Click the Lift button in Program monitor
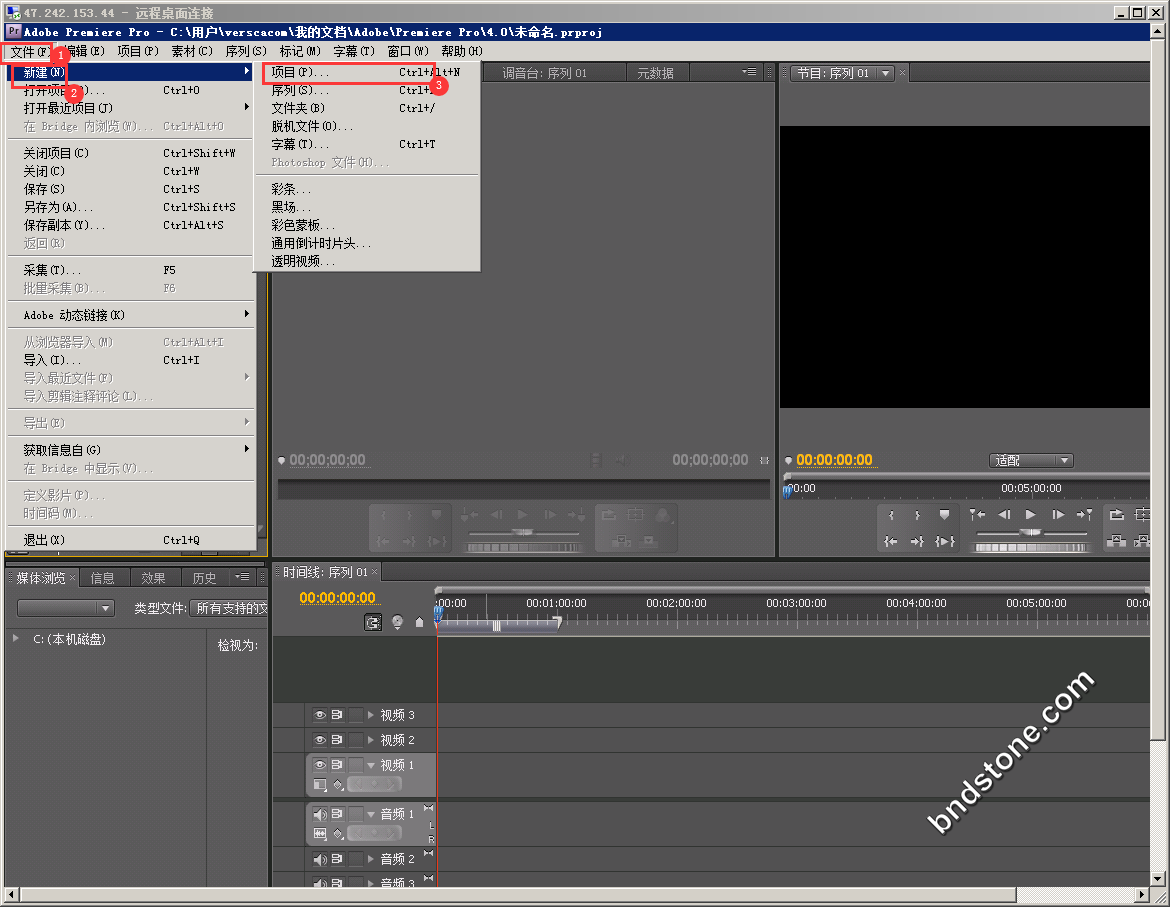1170x907 pixels. click(x=1116, y=515)
